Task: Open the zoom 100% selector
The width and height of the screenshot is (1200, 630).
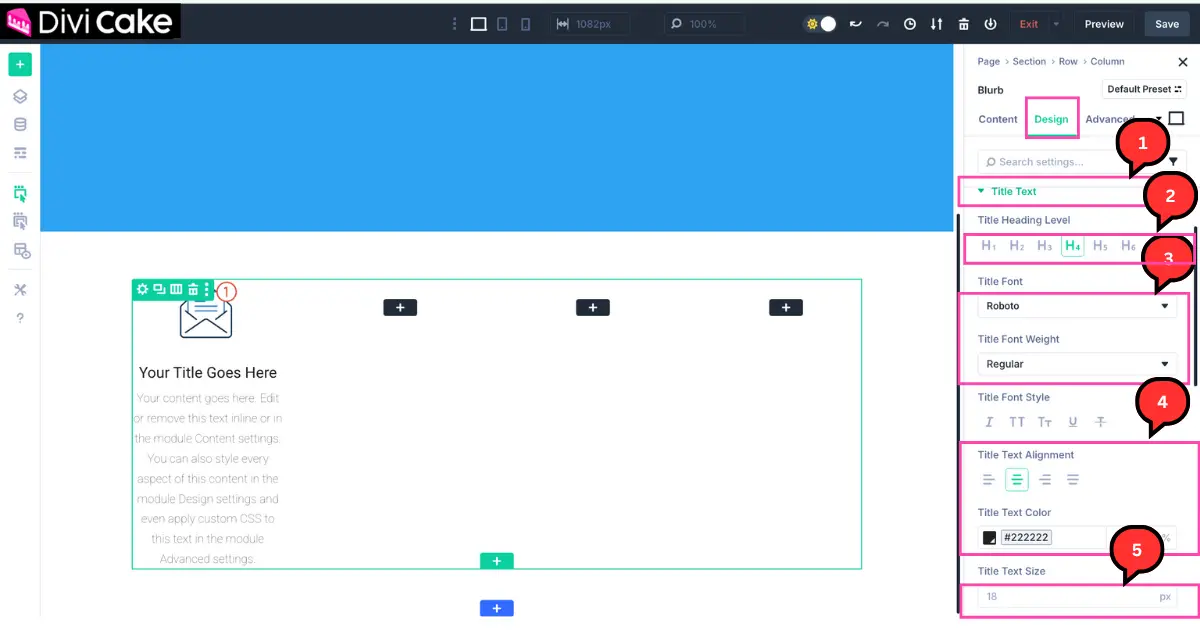Action: [x=706, y=24]
